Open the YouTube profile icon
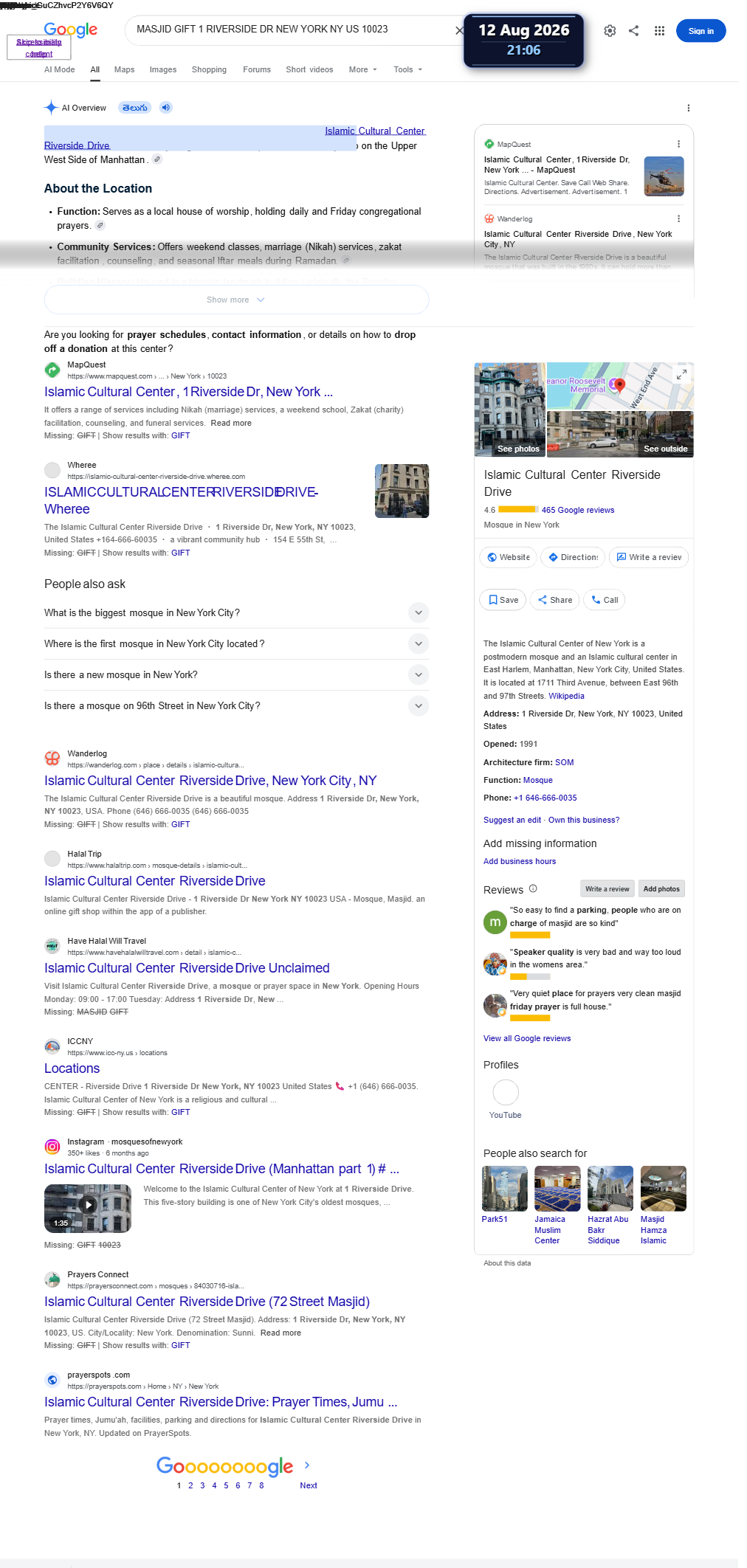Image resolution: width=747 pixels, height=1568 pixels. [x=506, y=1092]
